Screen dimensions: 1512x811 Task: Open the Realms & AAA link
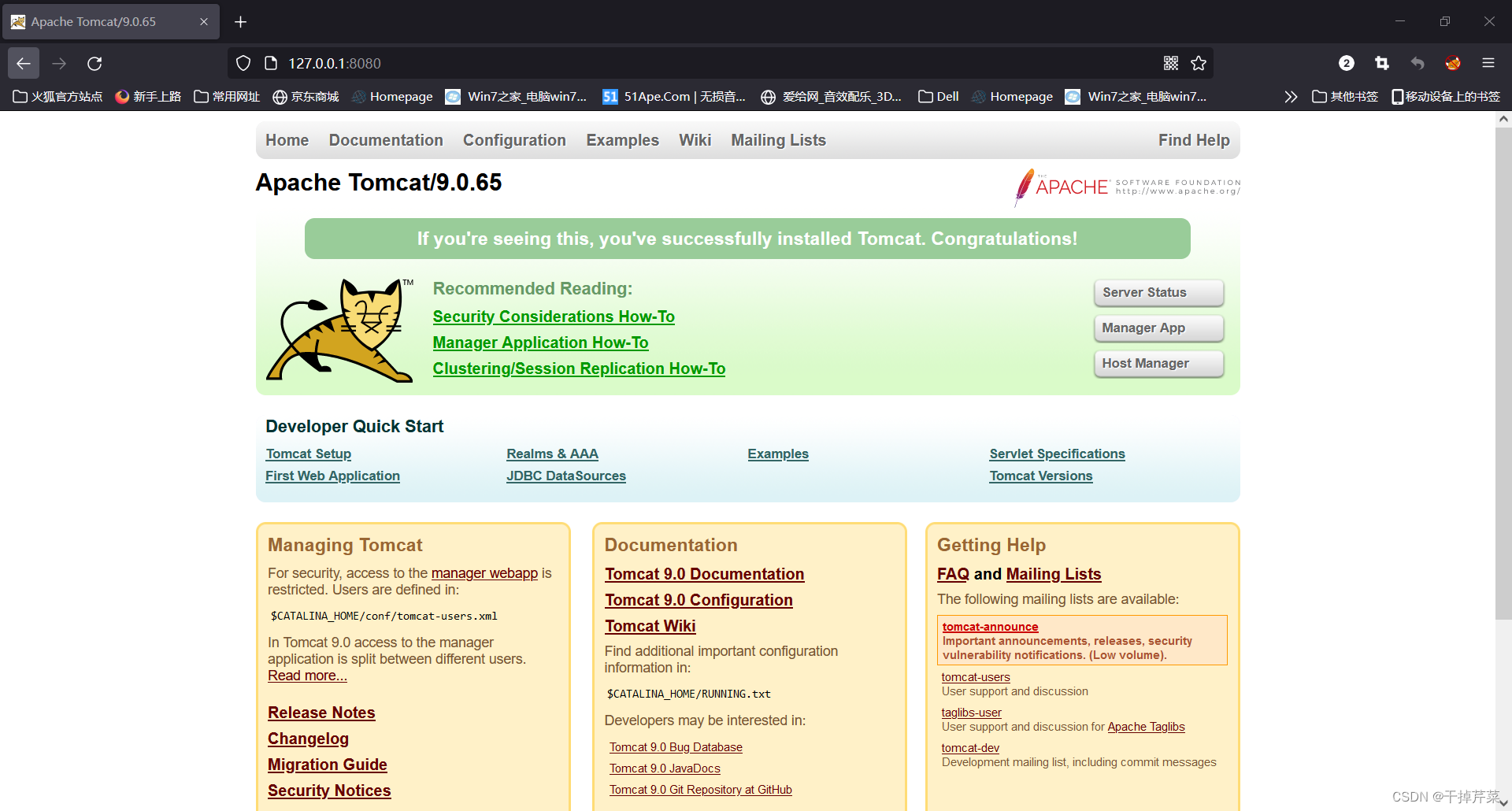(x=552, y=454)
